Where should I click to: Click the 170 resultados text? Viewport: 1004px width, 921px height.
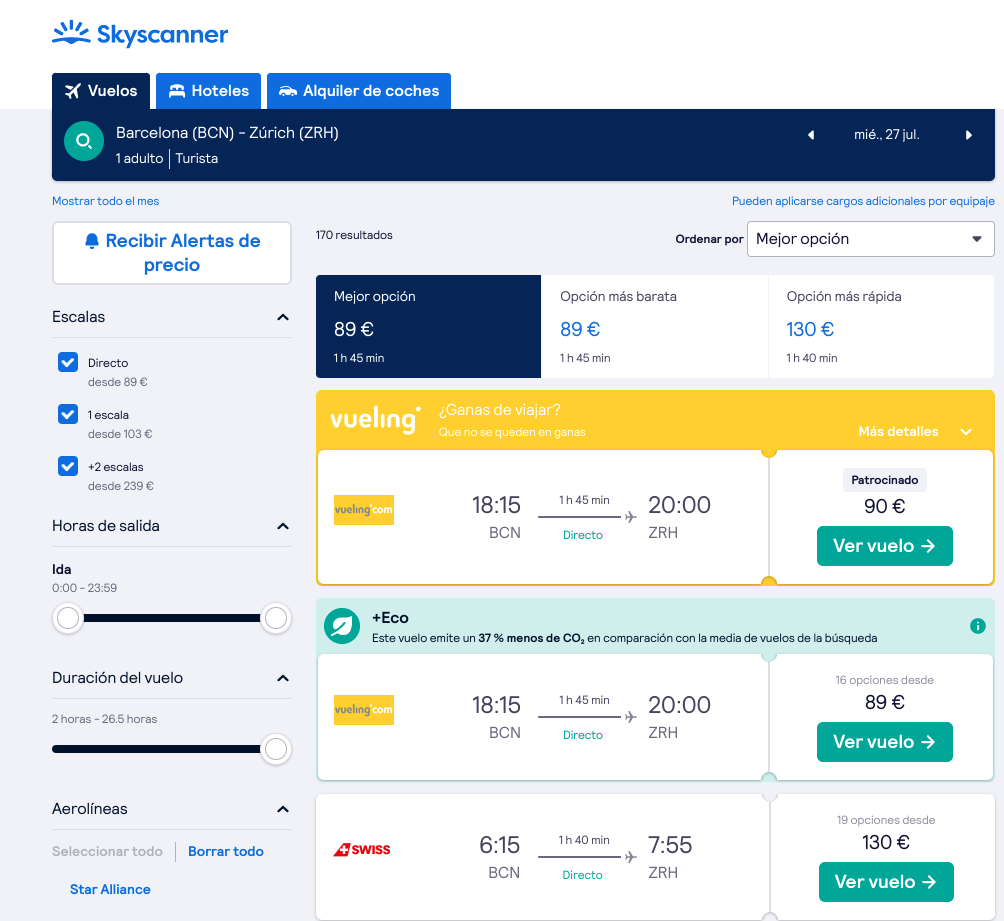pos(354,235)
